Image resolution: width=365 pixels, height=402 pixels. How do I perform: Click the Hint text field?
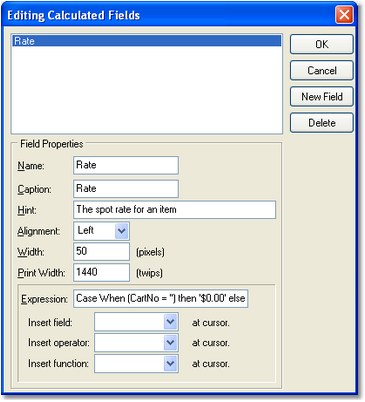(x=174, y=210)
